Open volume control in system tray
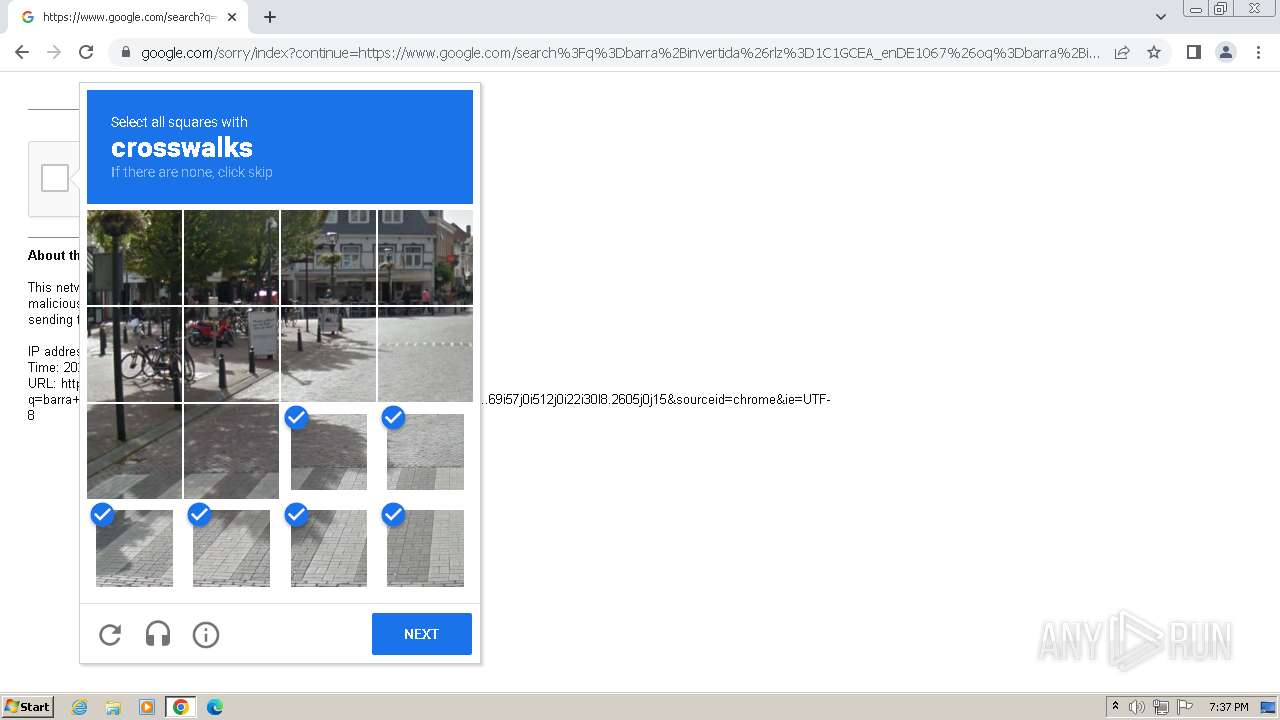Image resolution: width=1280 pixels, height=720 pixels. coord(1137,707)
